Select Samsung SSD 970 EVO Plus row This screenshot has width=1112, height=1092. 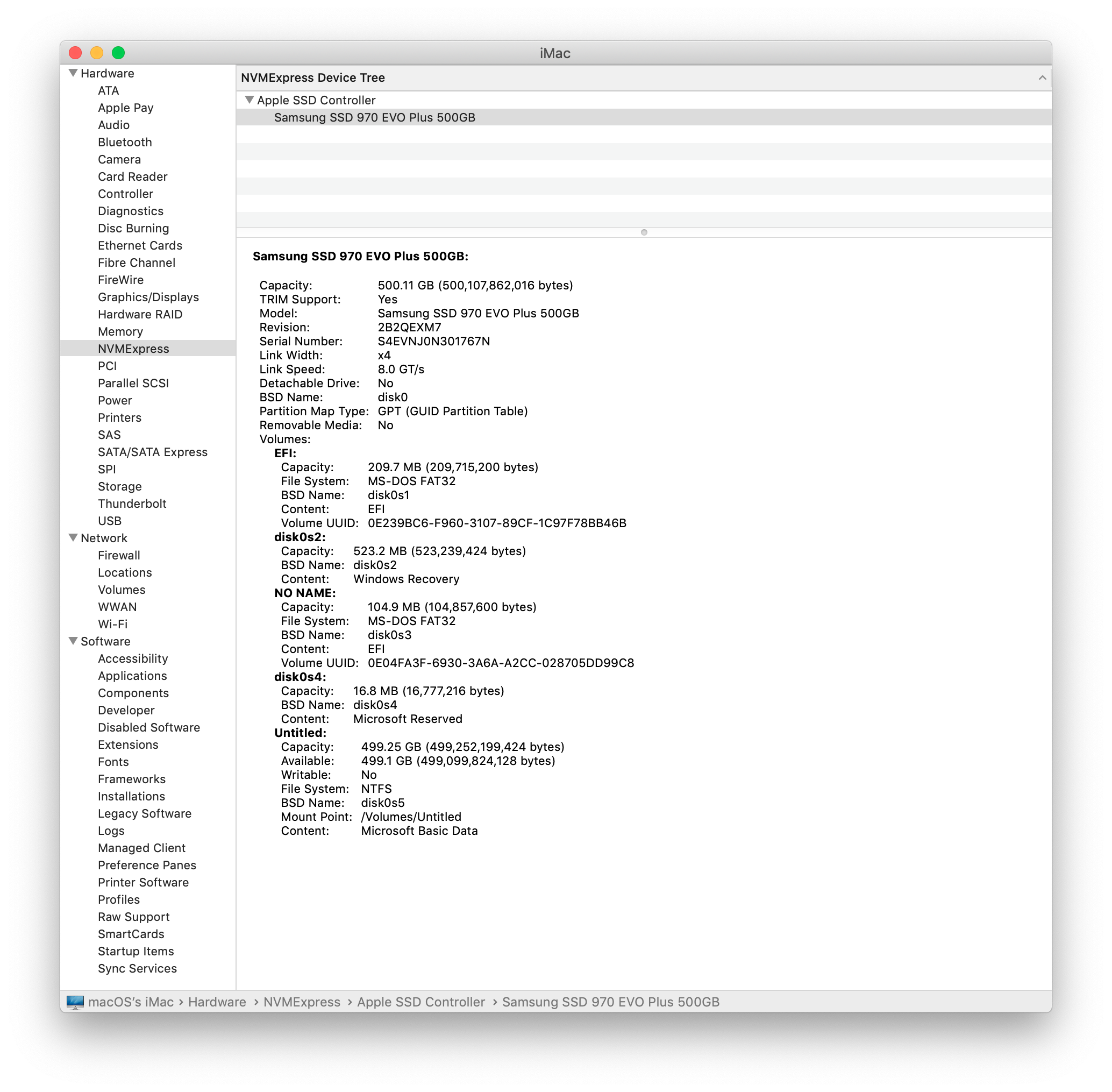[x=374, y=118]
